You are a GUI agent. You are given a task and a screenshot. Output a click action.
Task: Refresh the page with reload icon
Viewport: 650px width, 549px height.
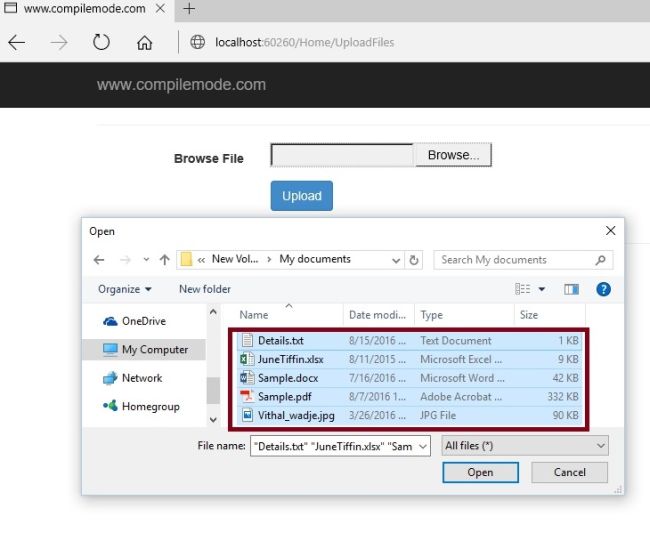click(x=101, y=42)
